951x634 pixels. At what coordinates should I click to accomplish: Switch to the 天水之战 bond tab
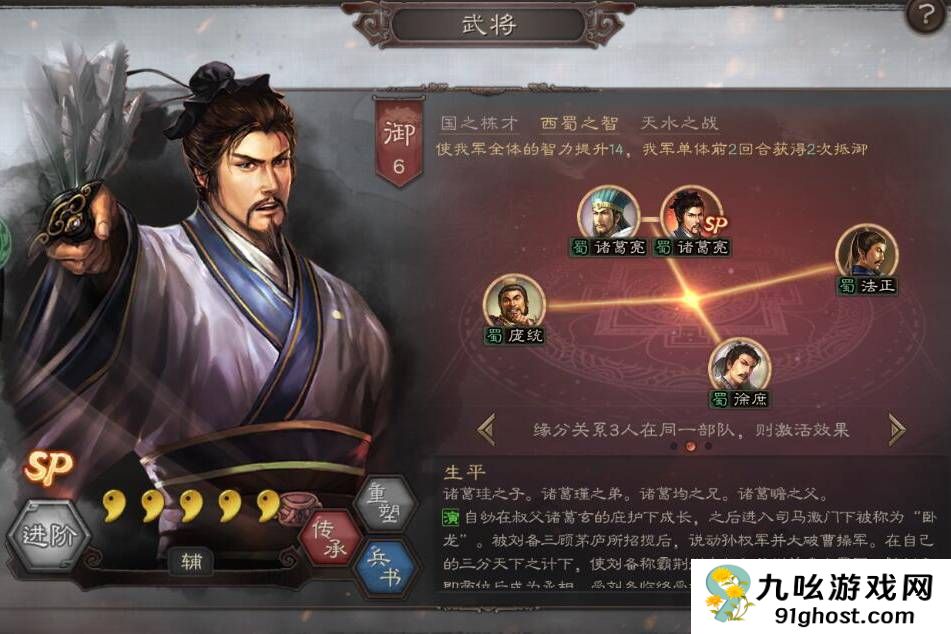pos(679,123)
